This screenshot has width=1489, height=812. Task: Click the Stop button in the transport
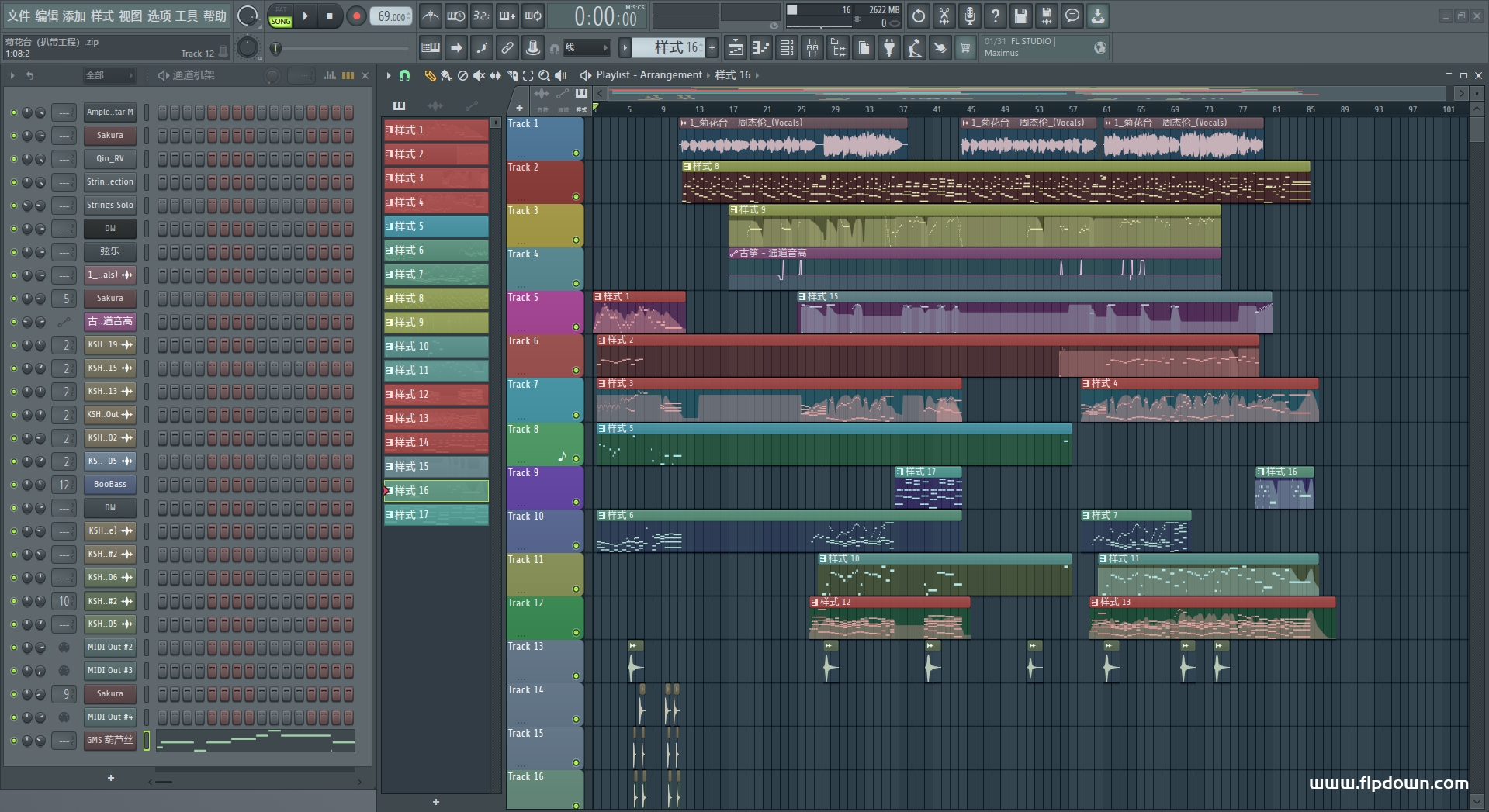[329, 16]
